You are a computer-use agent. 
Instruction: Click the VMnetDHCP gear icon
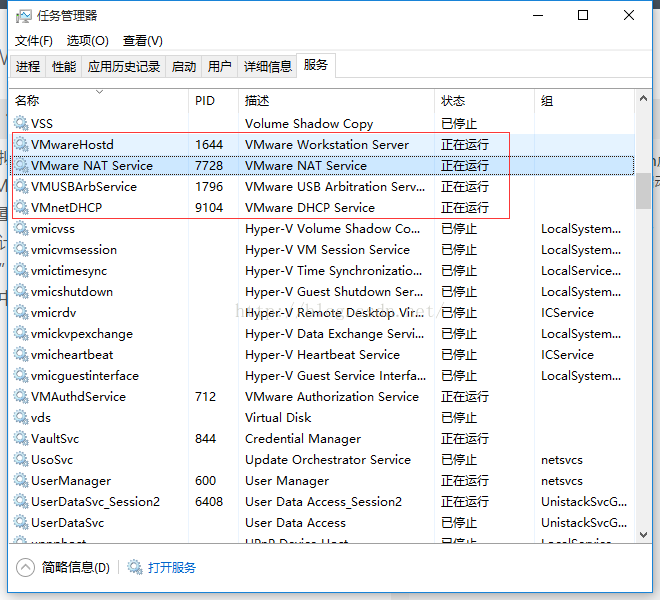[21, 207]
